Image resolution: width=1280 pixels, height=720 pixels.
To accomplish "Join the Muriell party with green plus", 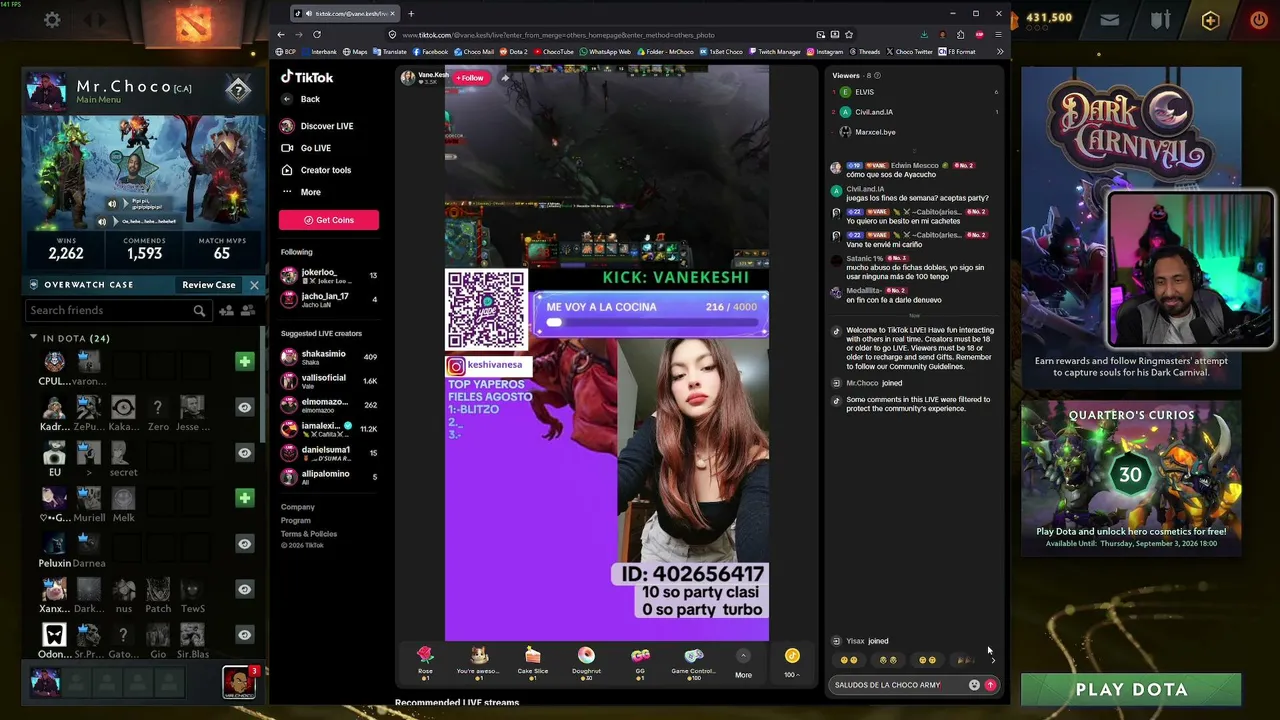I will 244,498.
